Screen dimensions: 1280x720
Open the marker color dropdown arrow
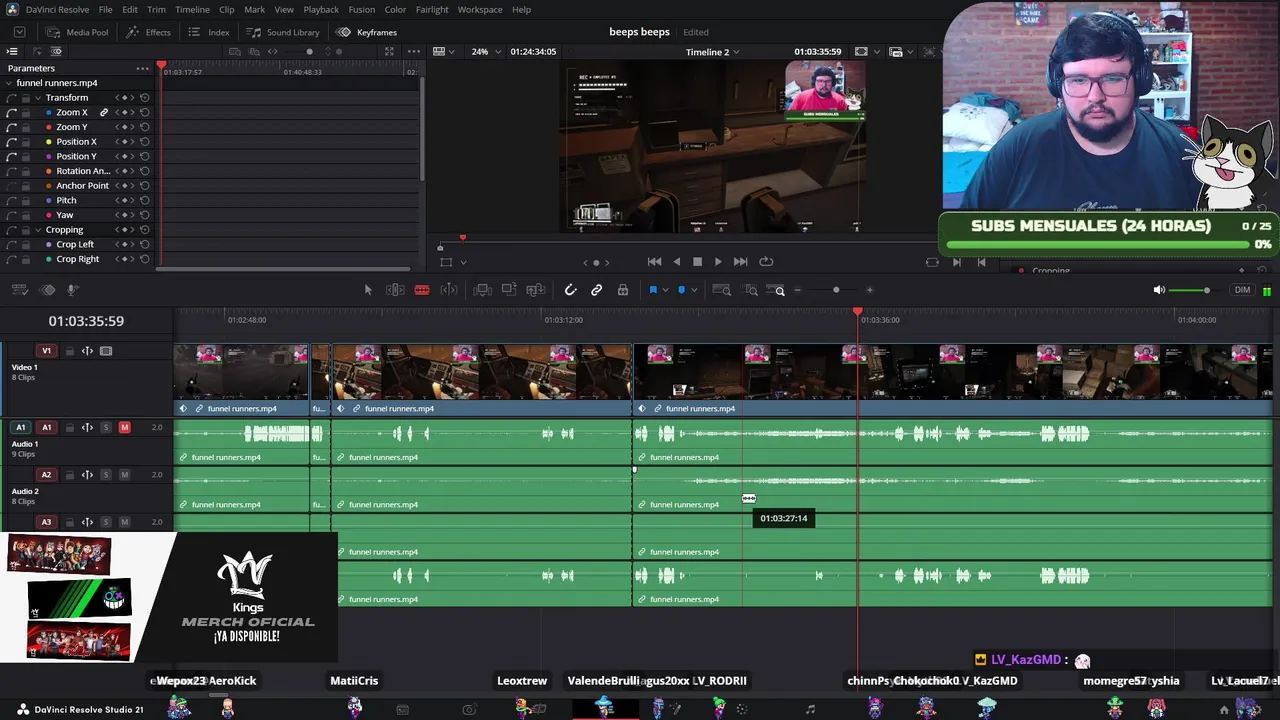(x=694, y=290)
